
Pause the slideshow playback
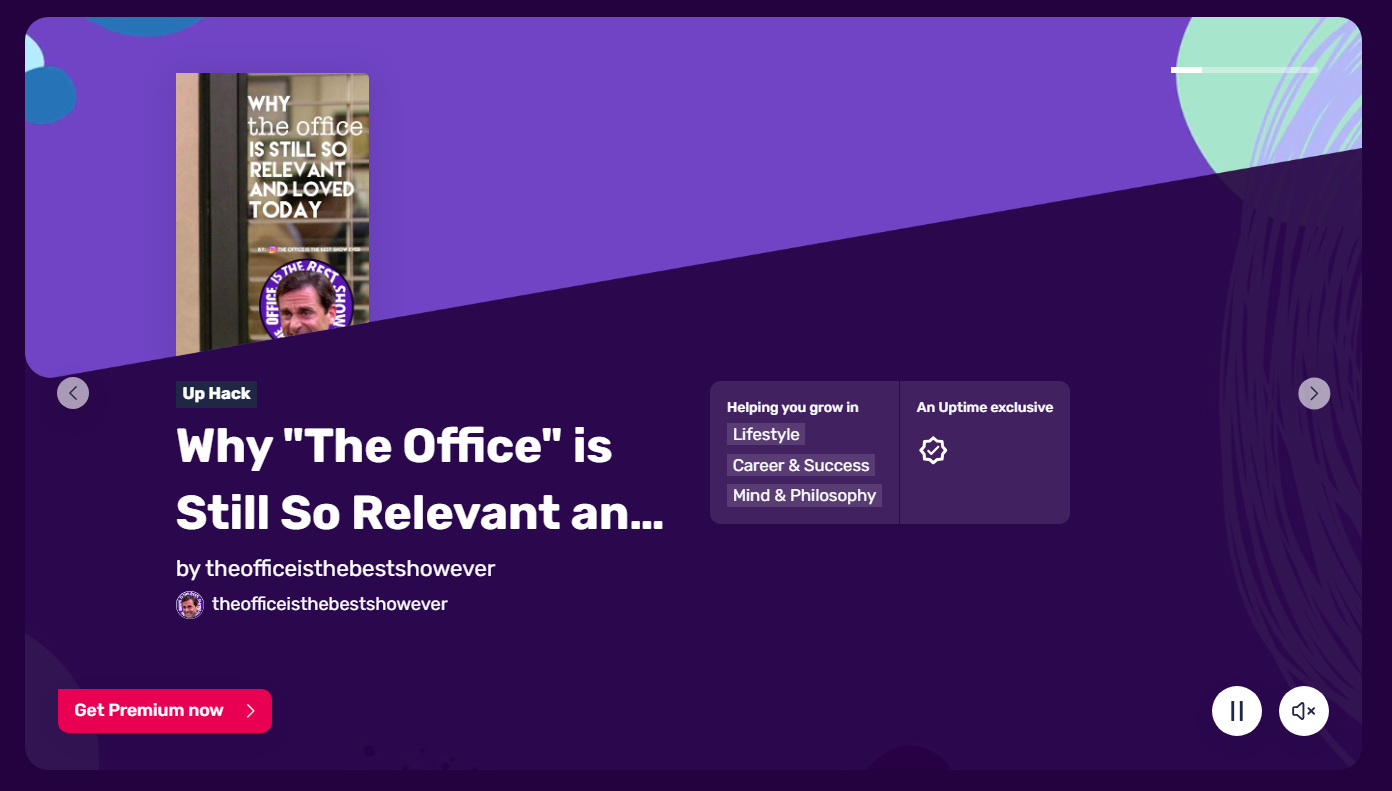(1236, 711)
